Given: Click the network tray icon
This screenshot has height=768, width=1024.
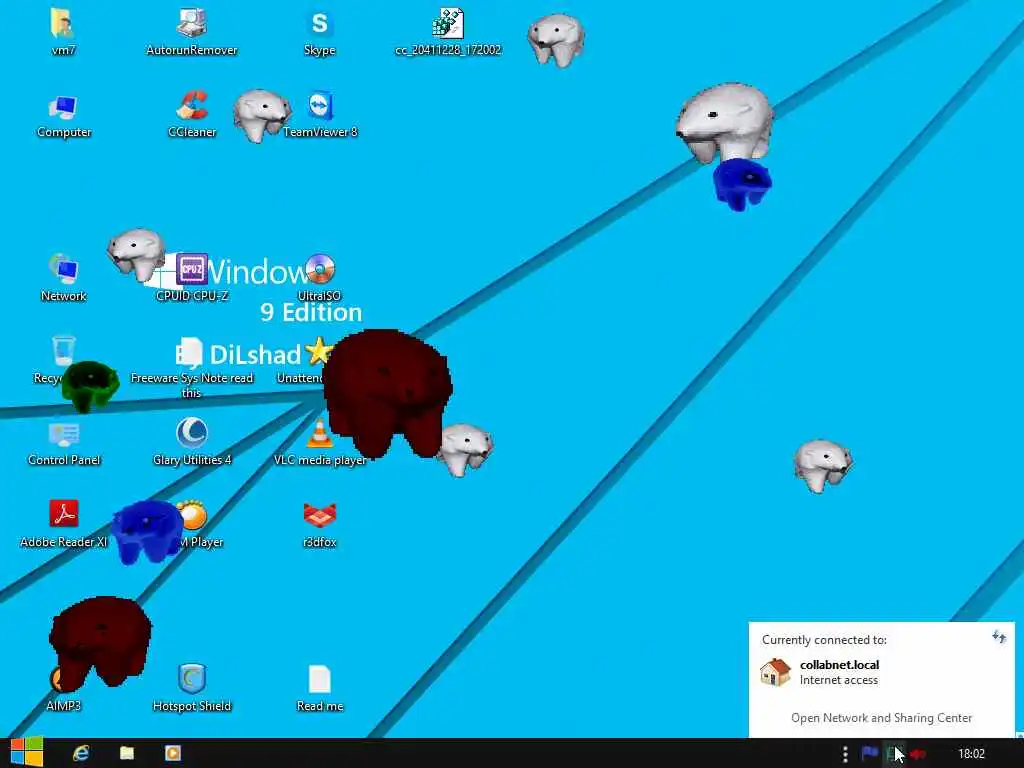Looking at the screenshot, I should pyautogui.click(x=894, y=754).
